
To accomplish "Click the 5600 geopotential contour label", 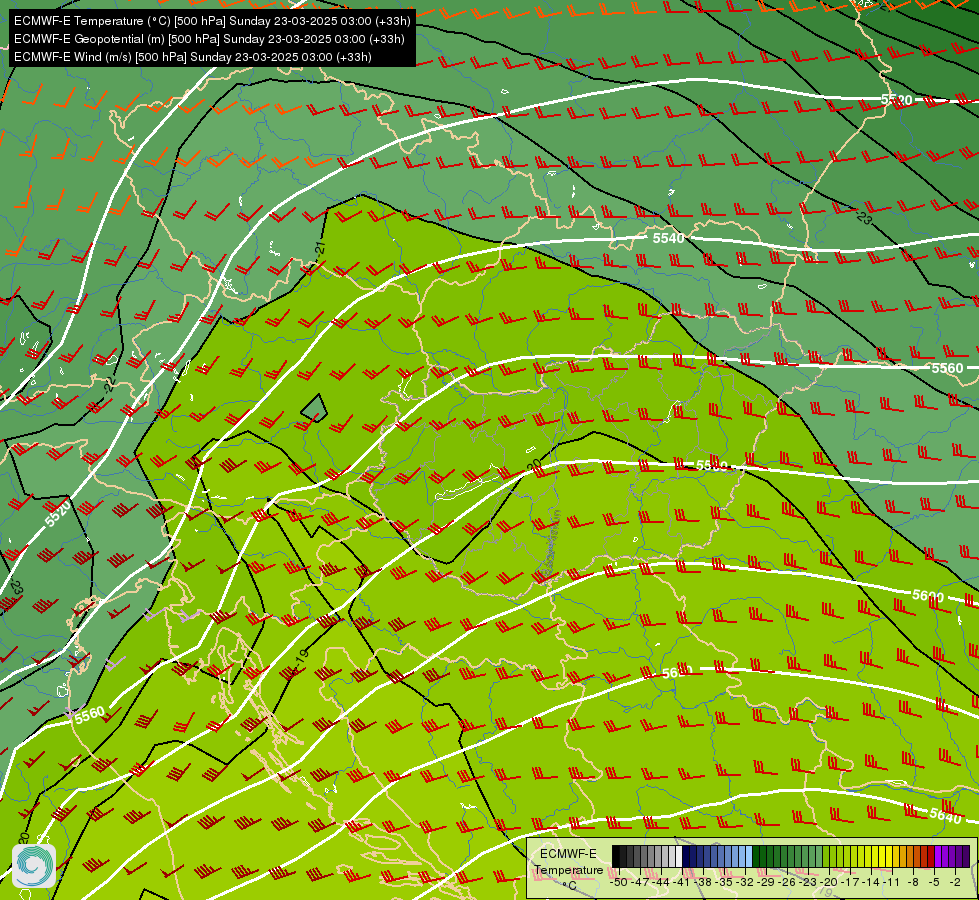I will (928, 596).
